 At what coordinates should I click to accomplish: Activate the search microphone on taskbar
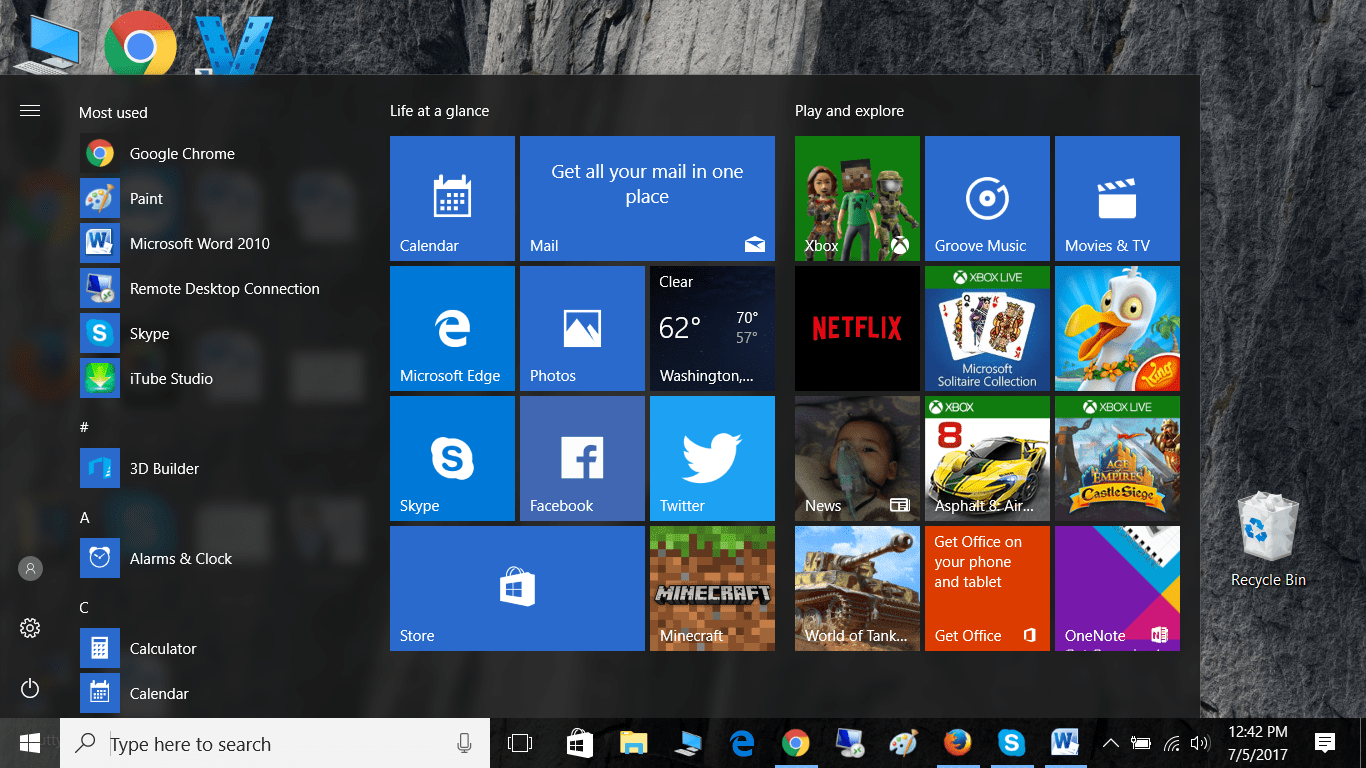click(x=464, y=743)
